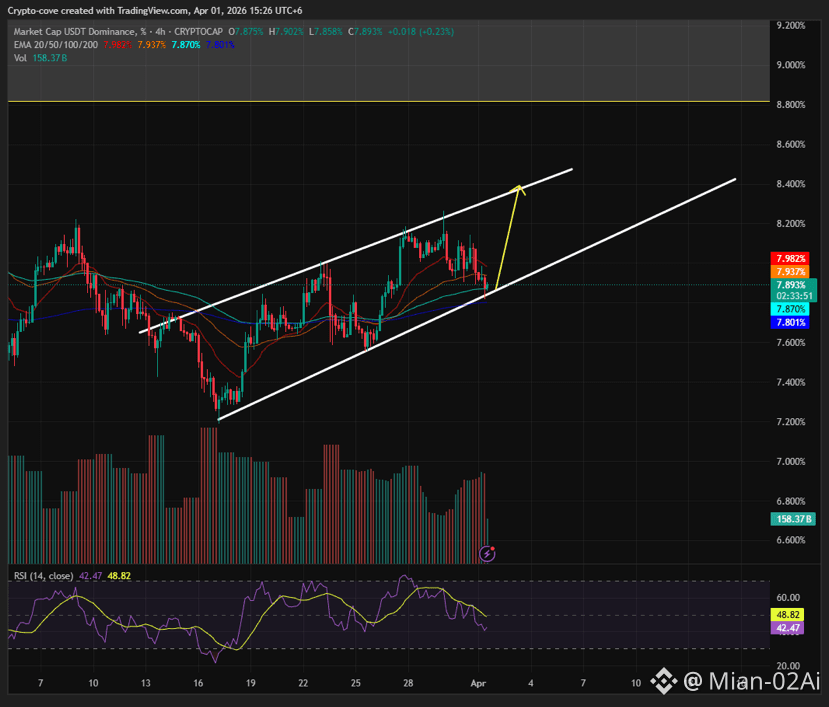829x707 pixels.
Task: Click the orange EMA value 7.937% in legend
Action: pos(152,45)
